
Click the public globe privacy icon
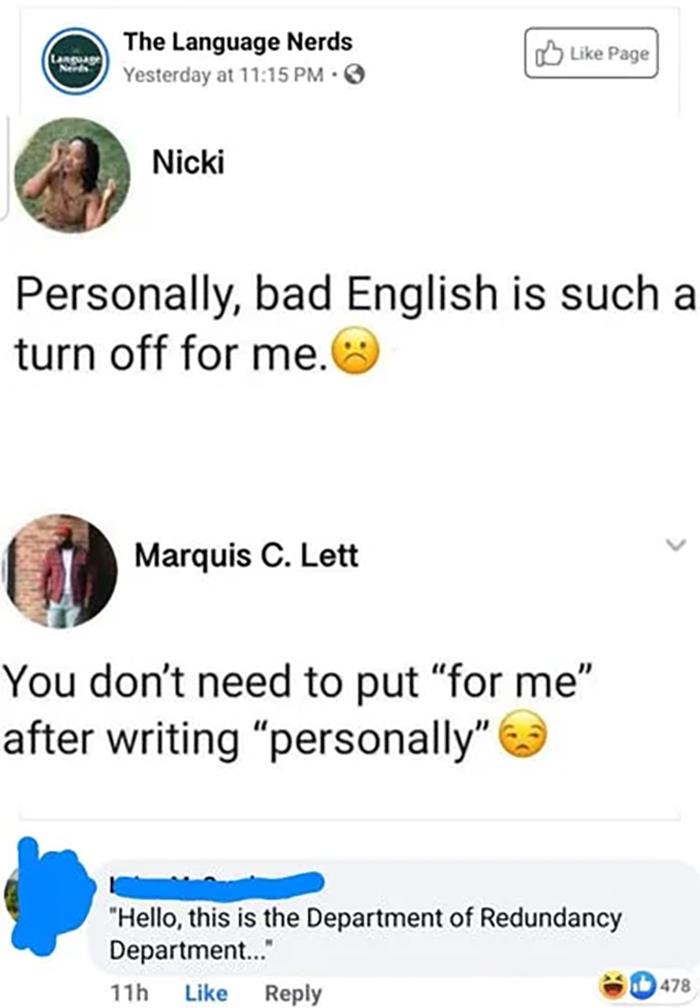pyautogui.click(x=355, y=76)
